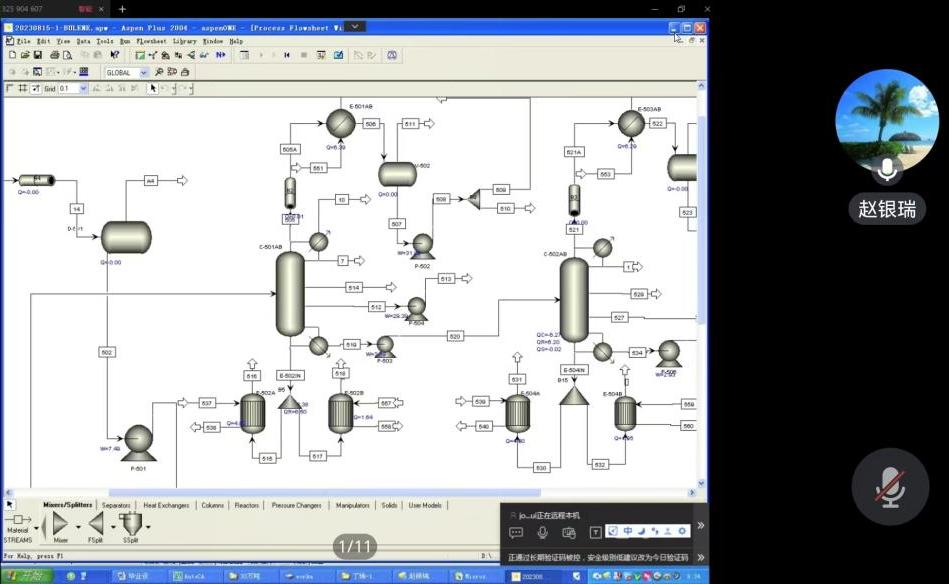Toggle the microphone mute button
The height and width of the screenshot is (584, 949).
tap(889, 487)
